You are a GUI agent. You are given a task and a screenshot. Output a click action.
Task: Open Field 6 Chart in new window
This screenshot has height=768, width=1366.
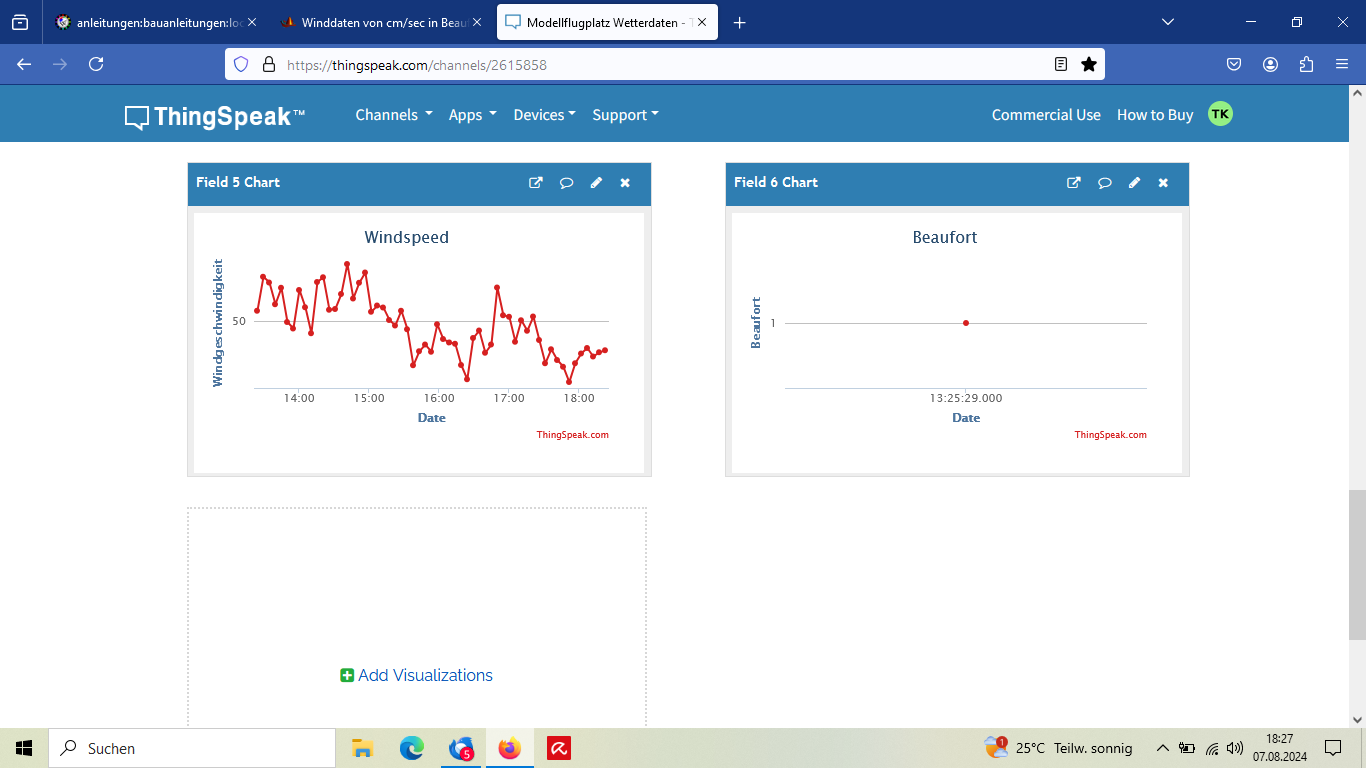(x=1074, y=183)
